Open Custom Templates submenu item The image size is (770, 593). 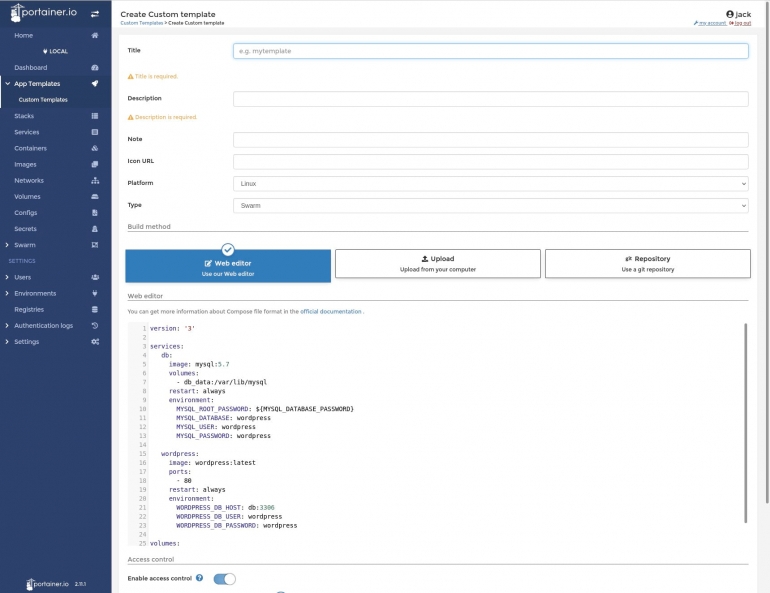tap(43, 100)
